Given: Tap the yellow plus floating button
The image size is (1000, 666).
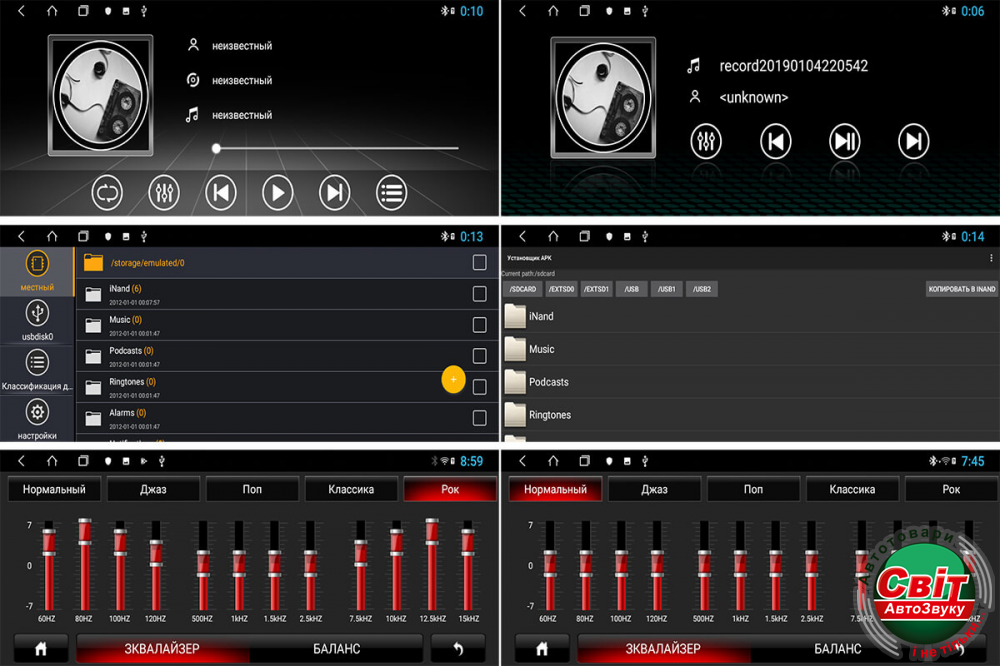Looking at the screenshot, I should tap(453, 380).
